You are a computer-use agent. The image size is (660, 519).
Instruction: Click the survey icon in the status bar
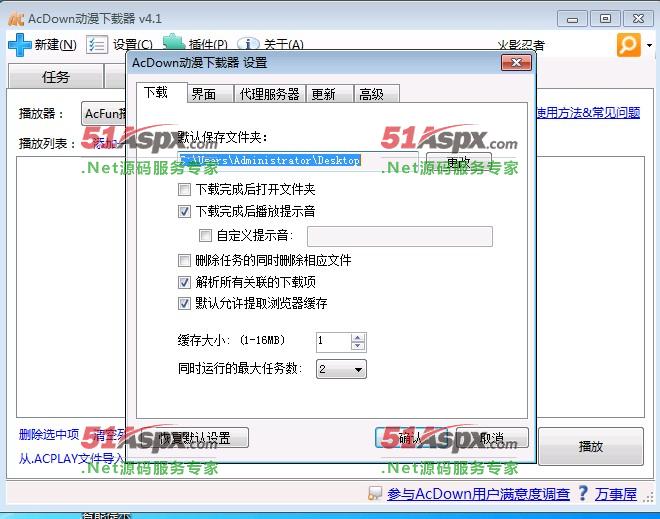pos(375,493)
